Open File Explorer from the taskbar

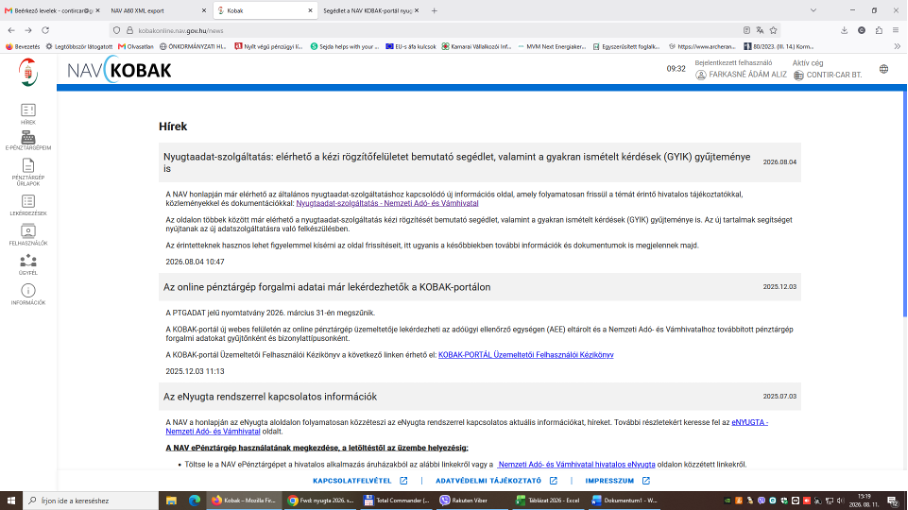click(171, 500)
